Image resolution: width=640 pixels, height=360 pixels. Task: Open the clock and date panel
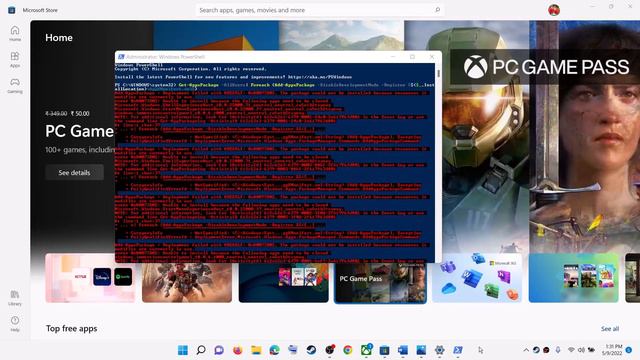point(613,350)
